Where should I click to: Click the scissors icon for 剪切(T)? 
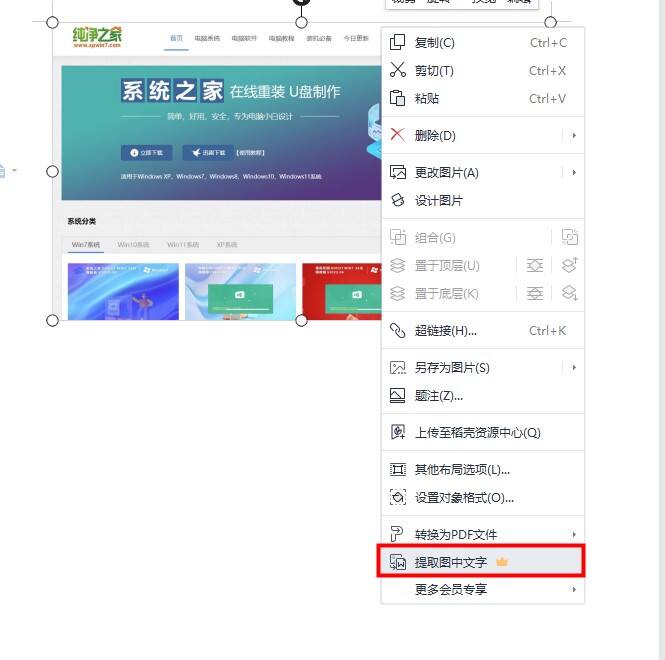(x=397, y=70)
